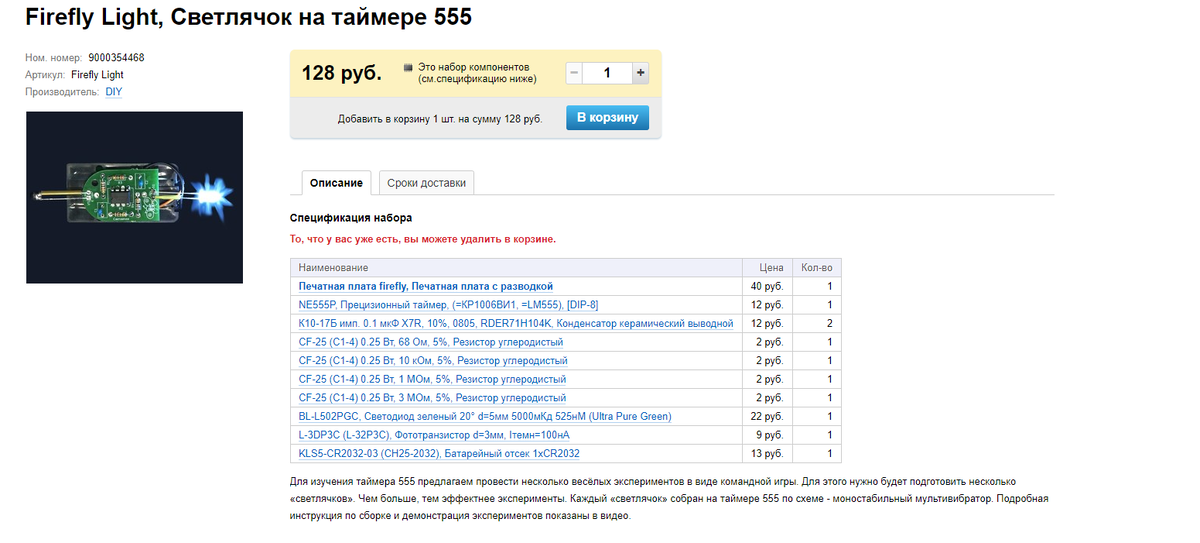Click the component kit icon beside 'Это набор компонентов'

[x=408, y=67]
